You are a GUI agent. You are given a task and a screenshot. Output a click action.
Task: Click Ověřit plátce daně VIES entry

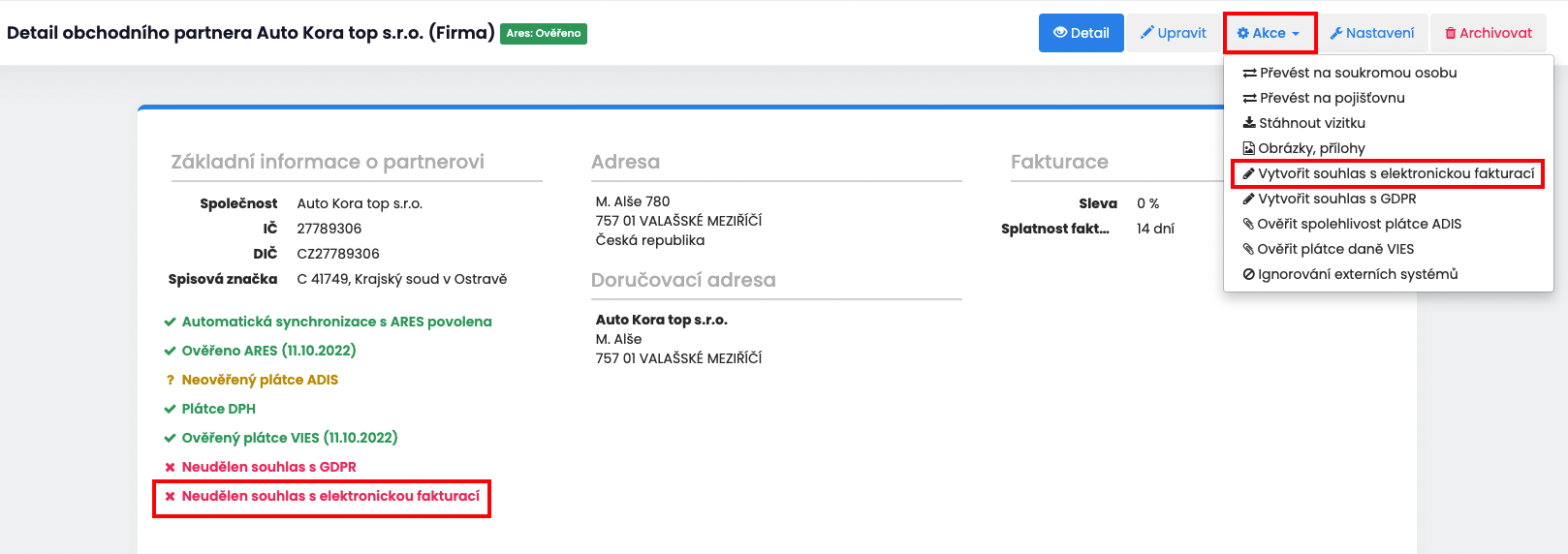pos(1335,249)
